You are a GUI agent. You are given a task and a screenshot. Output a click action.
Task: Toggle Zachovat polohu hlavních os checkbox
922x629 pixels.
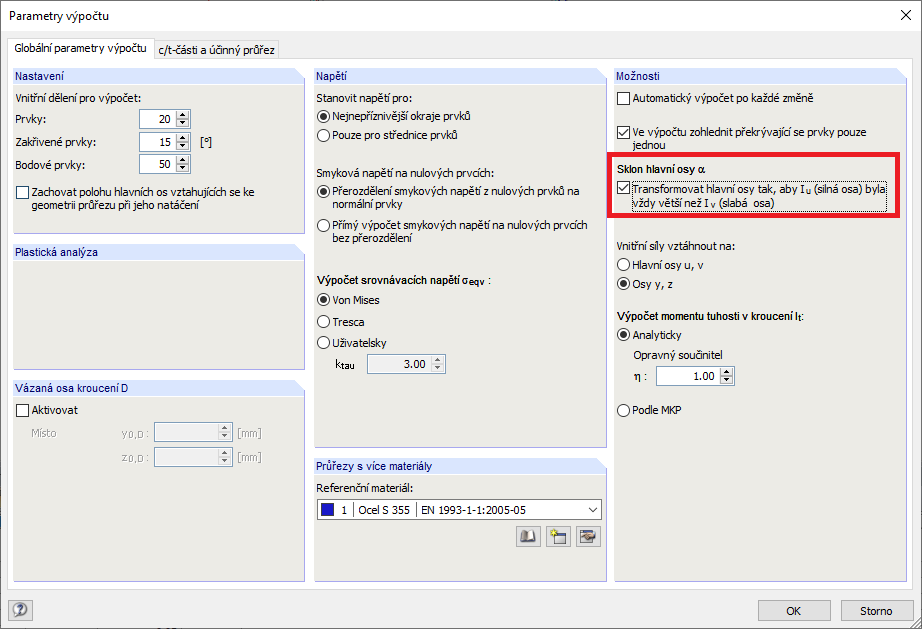pyautogui.click(x=22, y=192)
